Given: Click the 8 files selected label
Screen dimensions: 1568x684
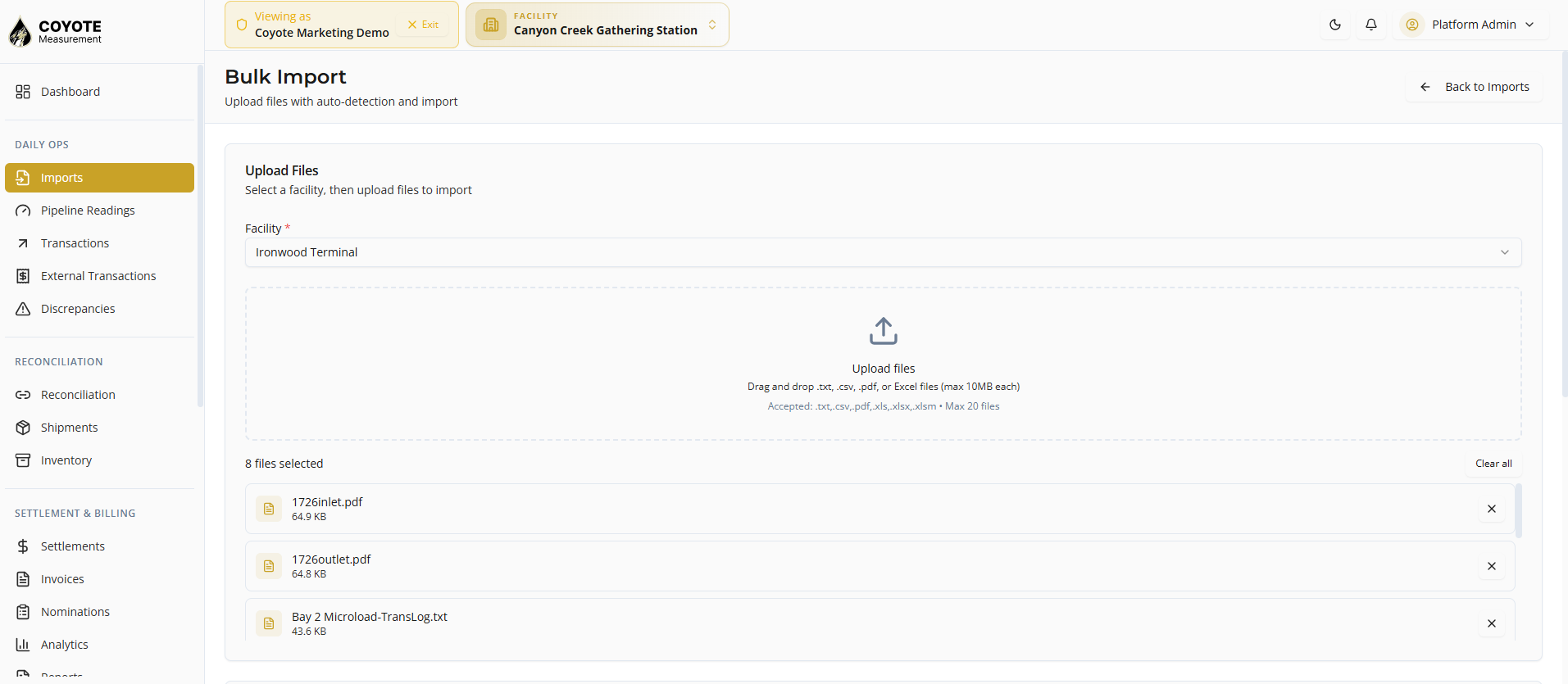Looking at the screenshot, I should point(284,464).
